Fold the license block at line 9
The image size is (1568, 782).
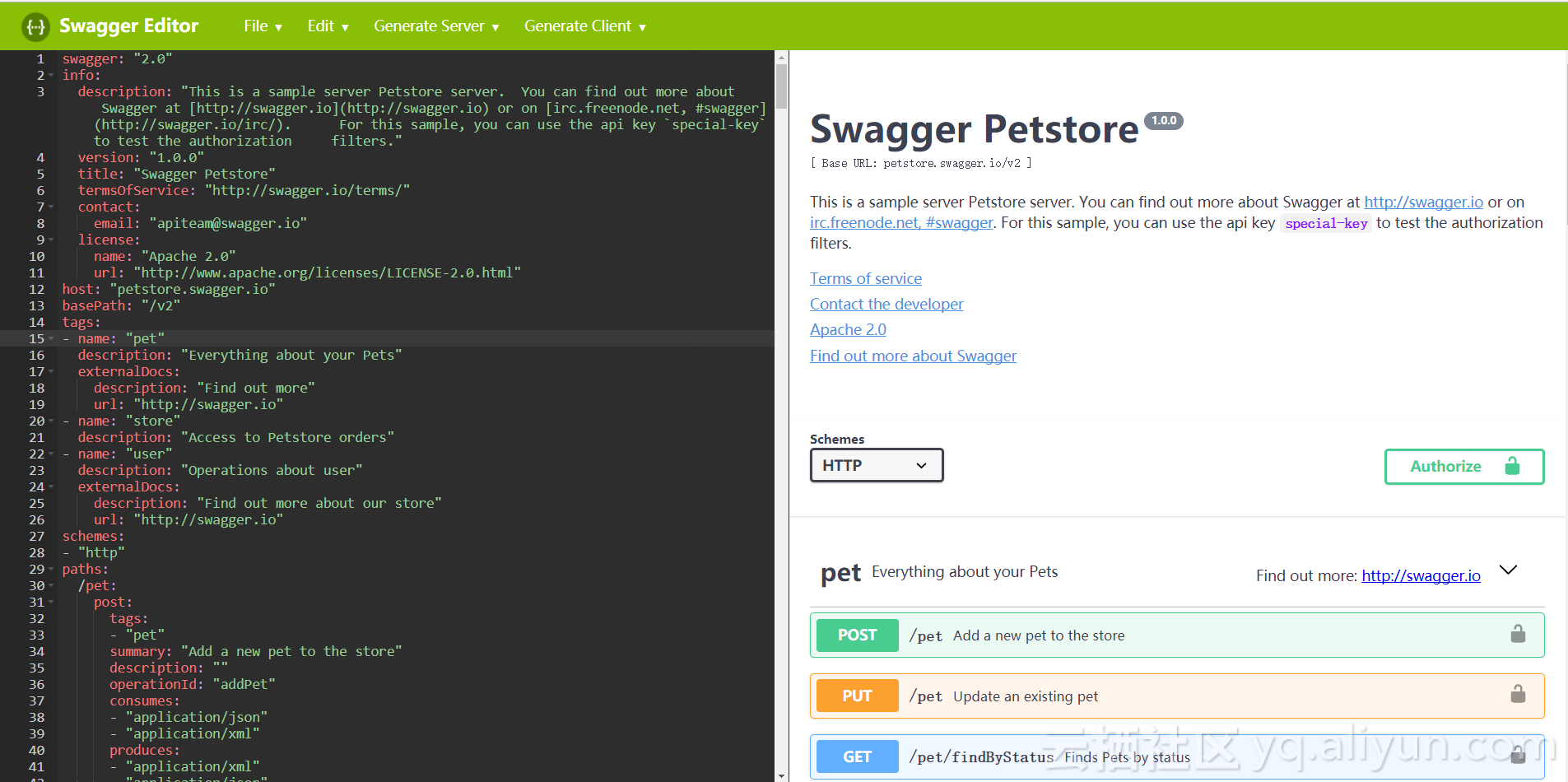pyautogui.click(x=51, y=240)
